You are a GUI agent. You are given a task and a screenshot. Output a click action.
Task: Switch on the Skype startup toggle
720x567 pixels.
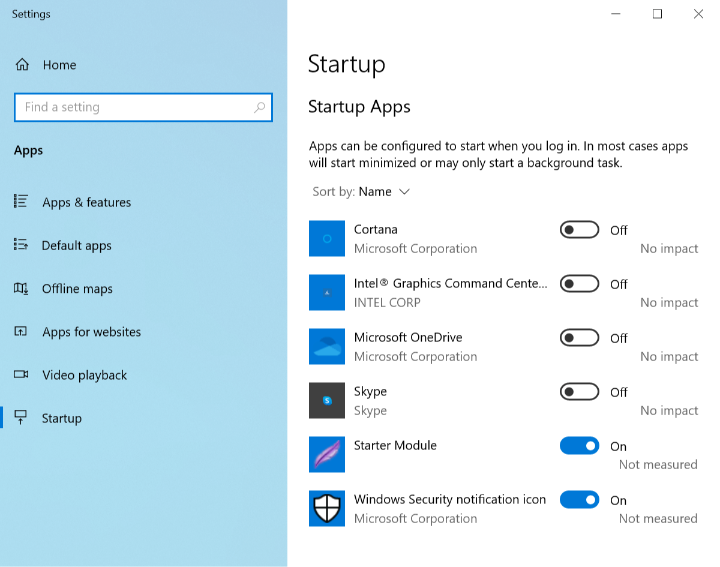(x=579, y=392)
